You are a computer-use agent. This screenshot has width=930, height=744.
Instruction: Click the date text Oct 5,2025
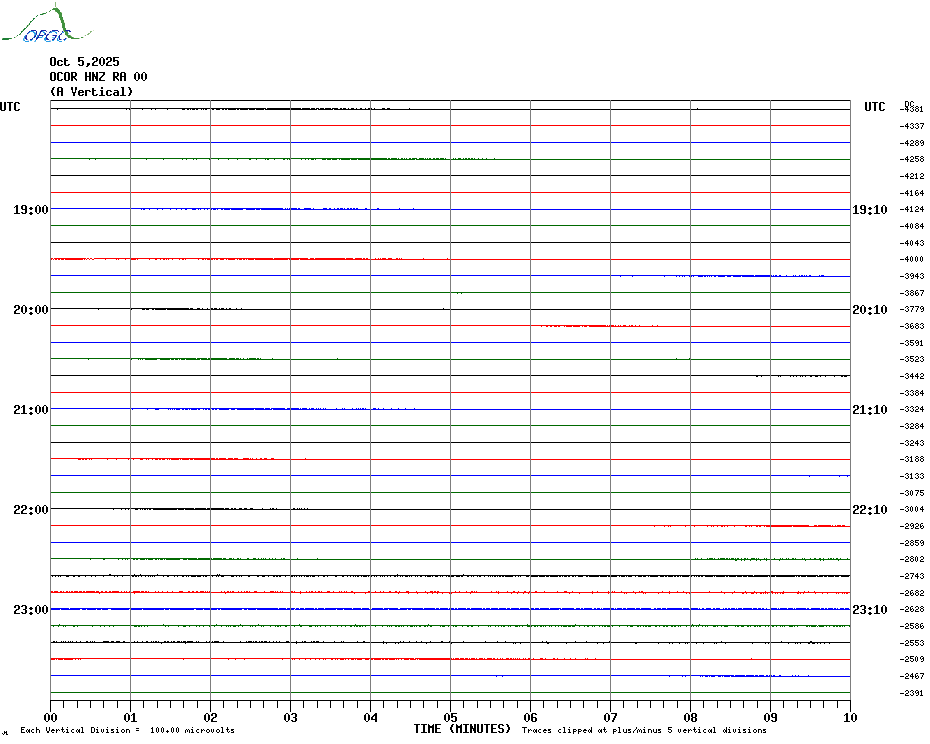84,62
